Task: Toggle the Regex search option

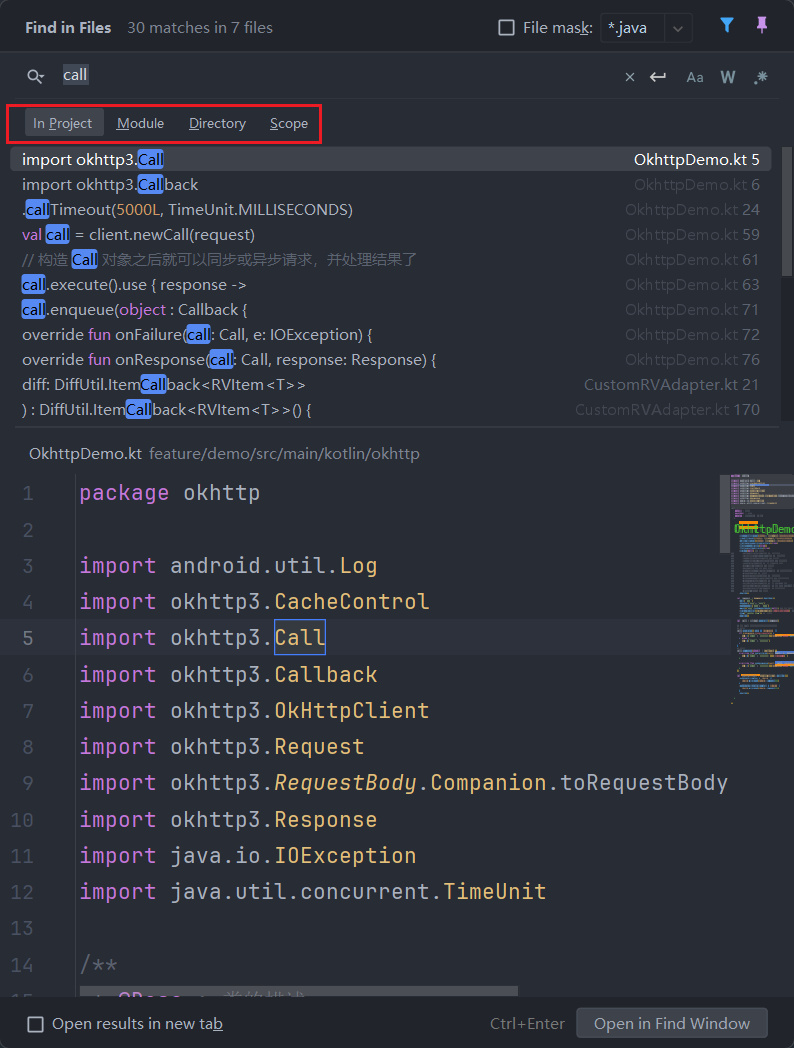Action: 761,77
